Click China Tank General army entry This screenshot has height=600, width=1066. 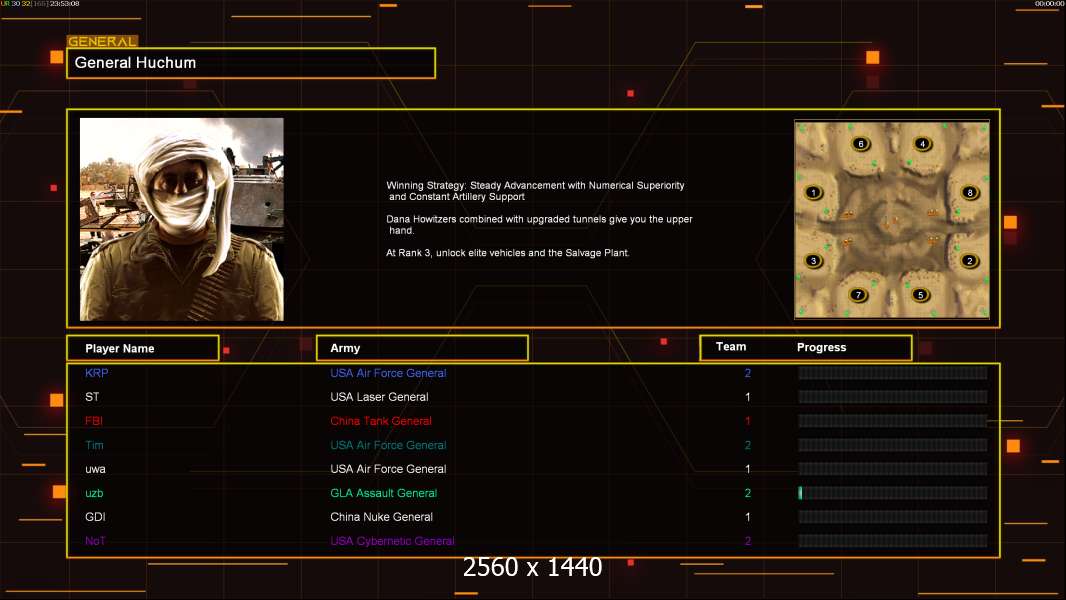point(381,421)
